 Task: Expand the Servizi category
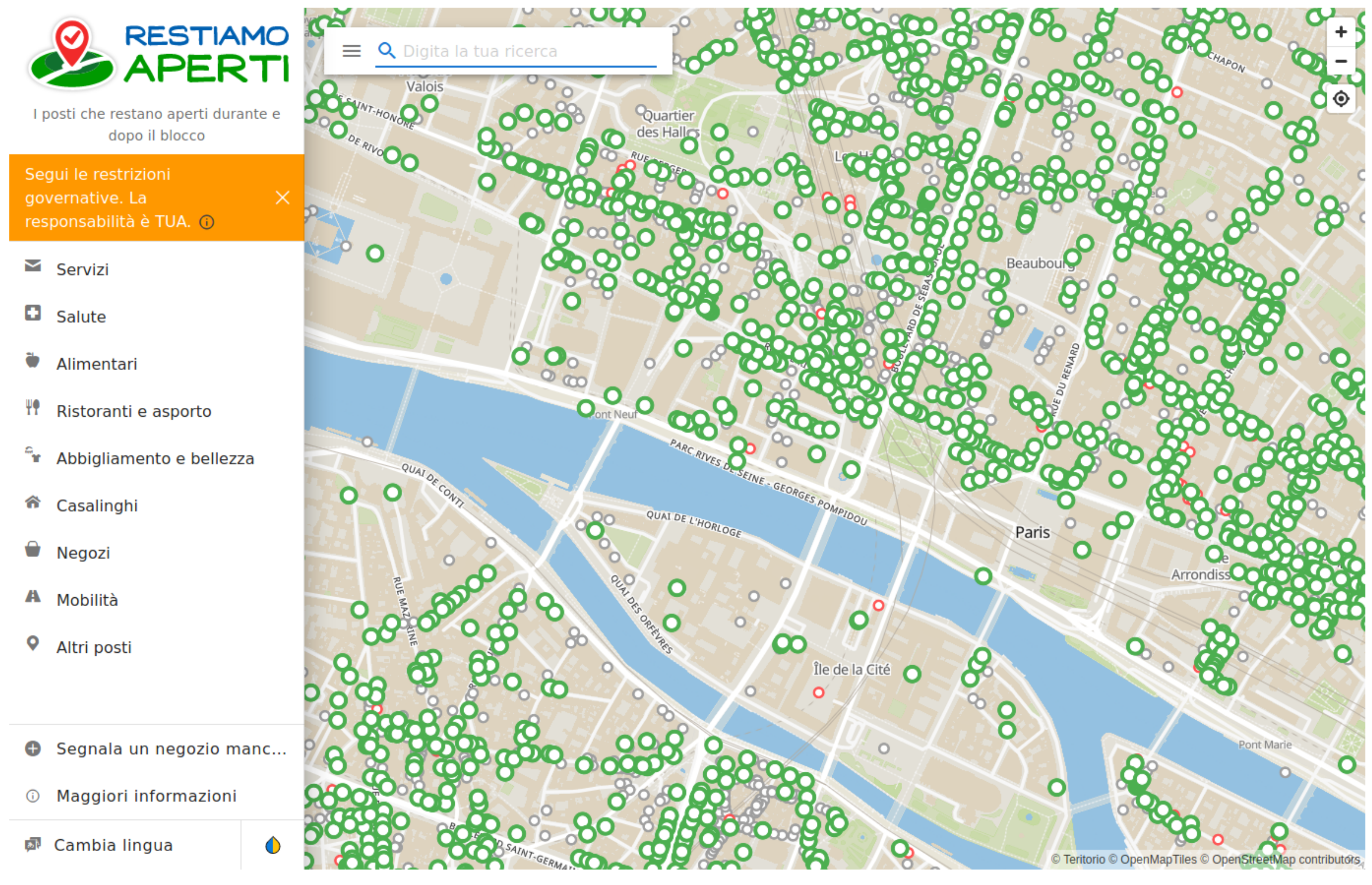click(82, 269)
